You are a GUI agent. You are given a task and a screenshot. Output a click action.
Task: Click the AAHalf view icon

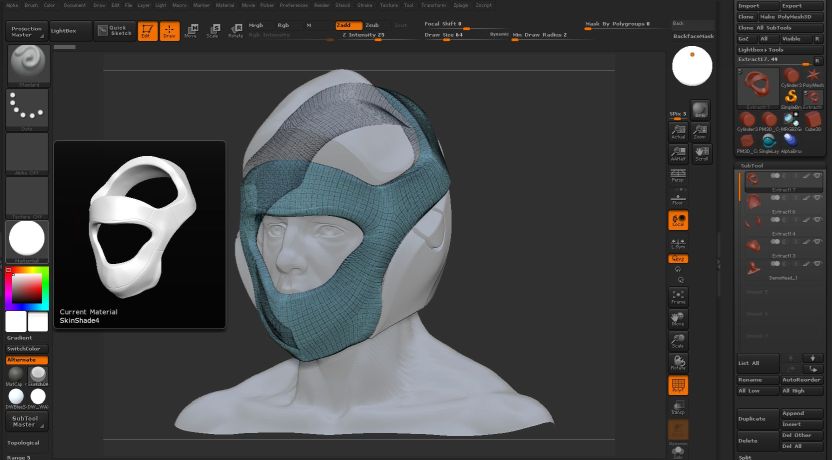click(678, 153)
